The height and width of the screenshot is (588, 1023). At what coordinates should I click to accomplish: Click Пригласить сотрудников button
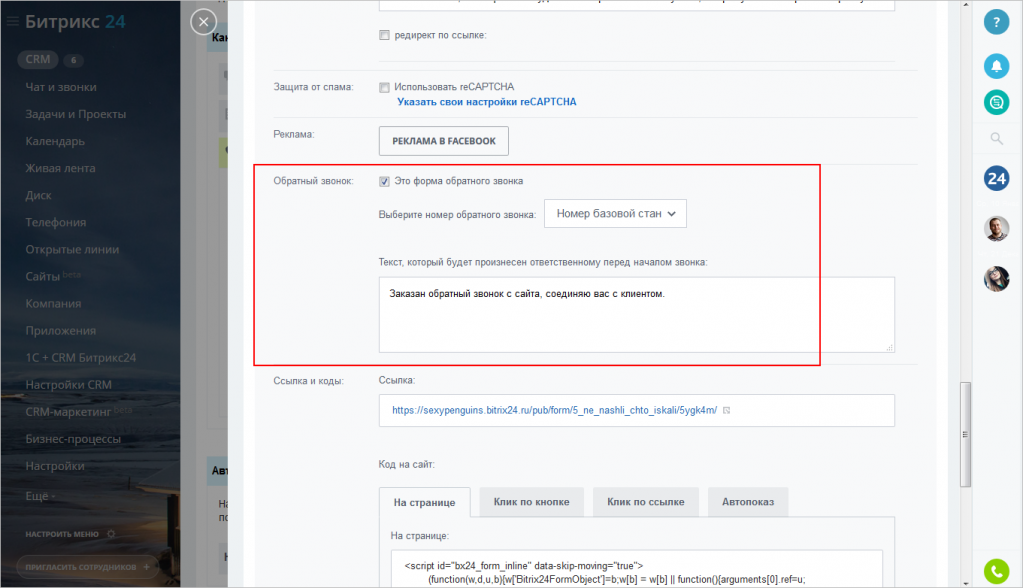point(87,566)
